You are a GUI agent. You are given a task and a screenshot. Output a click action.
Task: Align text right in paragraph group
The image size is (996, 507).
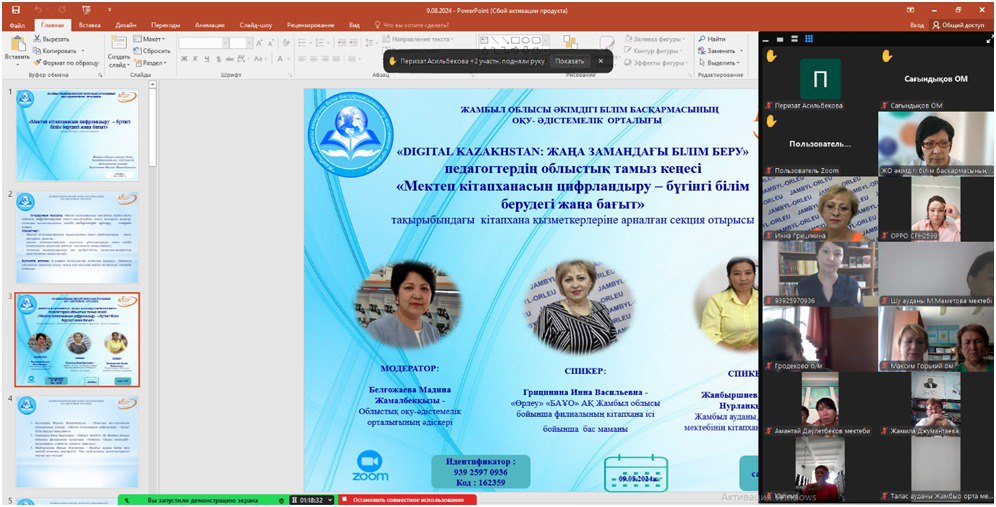tap(325, 59)
